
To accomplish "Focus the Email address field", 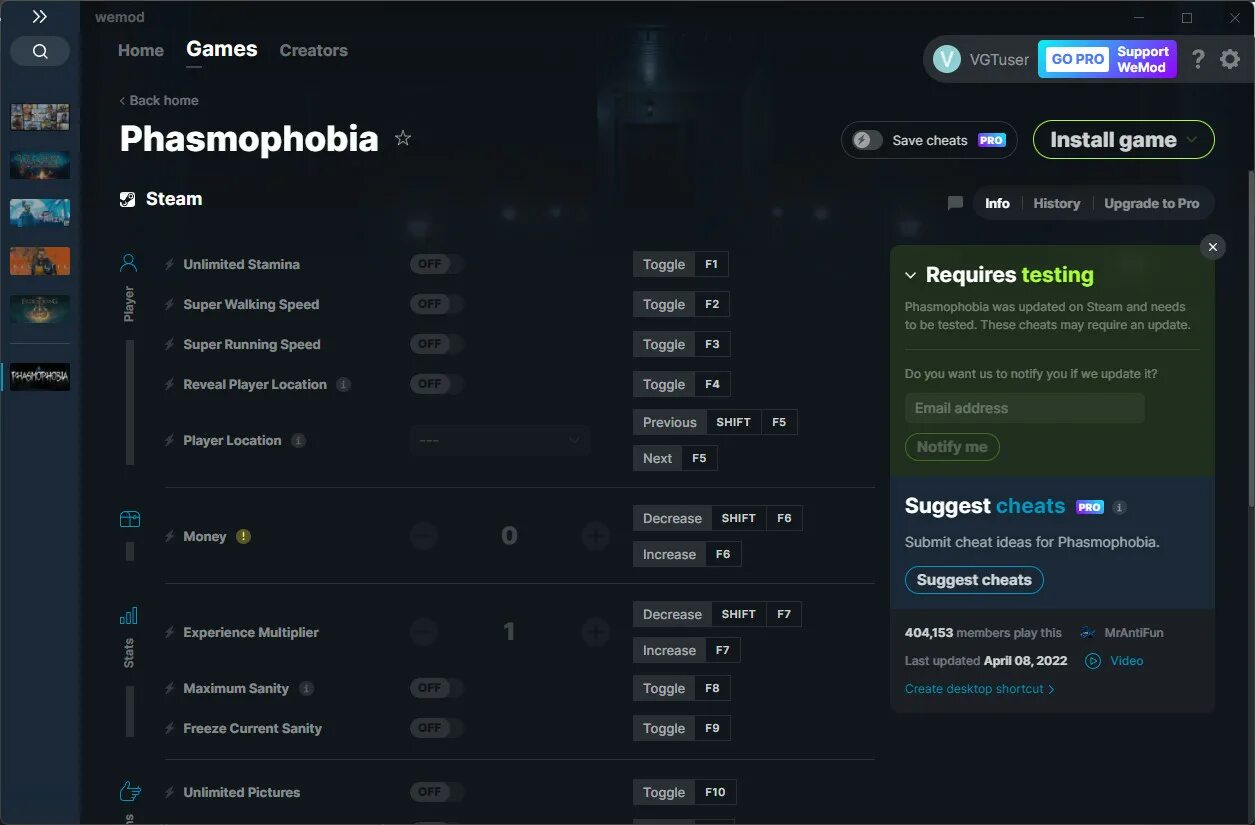I will click(1024, 408).
